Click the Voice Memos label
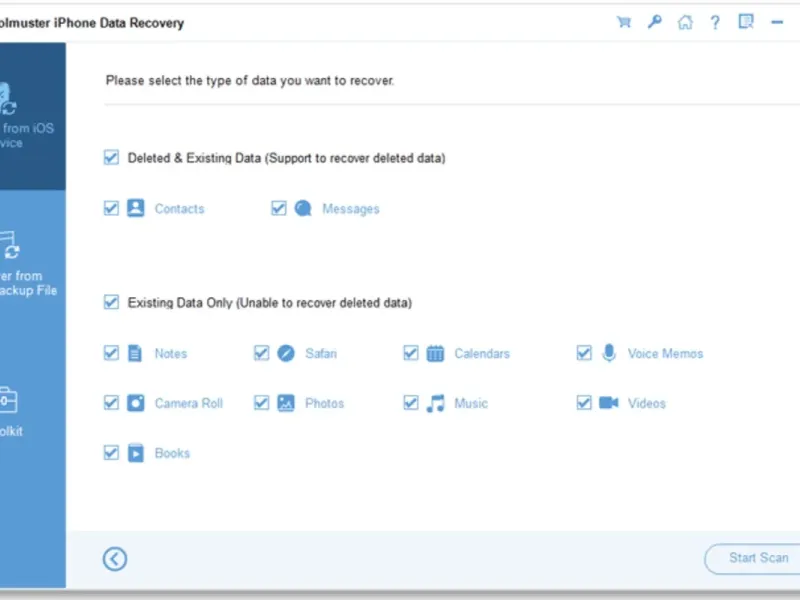 (665, 354)
